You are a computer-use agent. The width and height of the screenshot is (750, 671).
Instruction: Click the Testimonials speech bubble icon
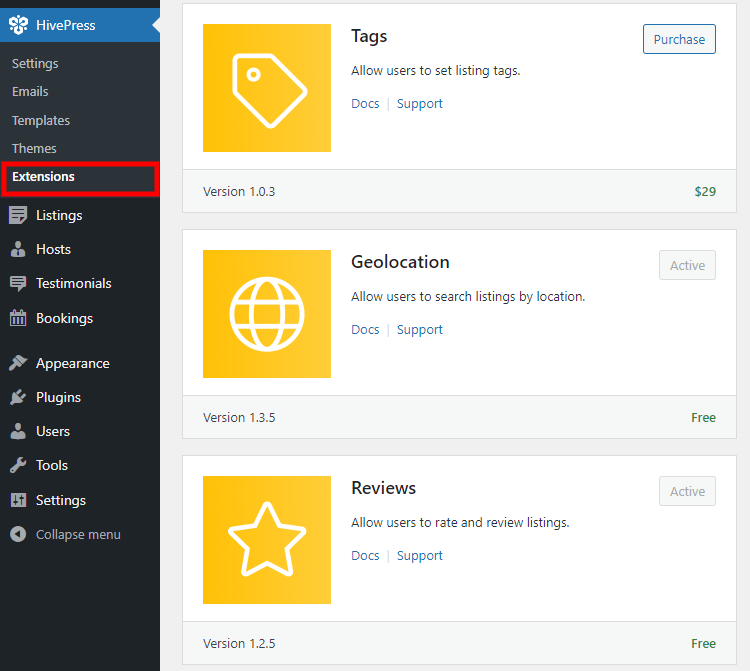pyautogui.click(x=18, y=283)
